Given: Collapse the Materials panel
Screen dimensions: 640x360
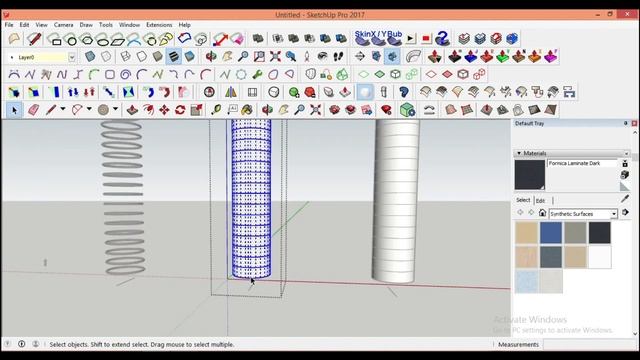Looking at the screenshot, I should coord(519,153).
